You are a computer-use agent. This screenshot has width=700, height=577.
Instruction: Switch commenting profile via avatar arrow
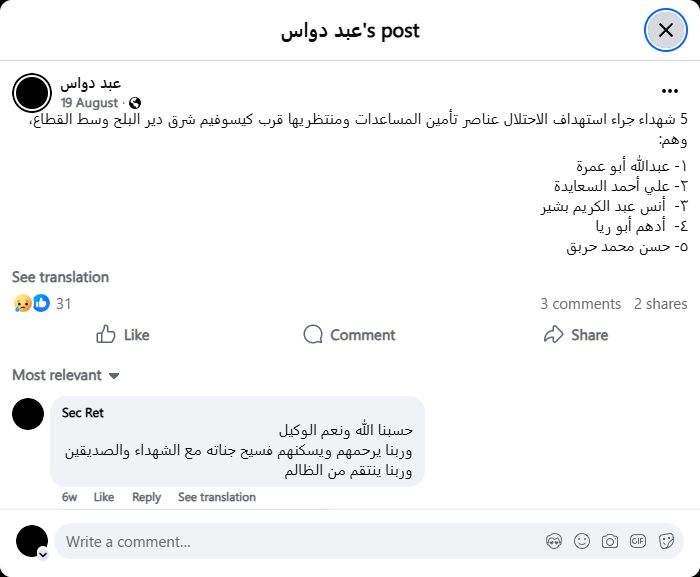pyautogui.click(x=42, y=553)
